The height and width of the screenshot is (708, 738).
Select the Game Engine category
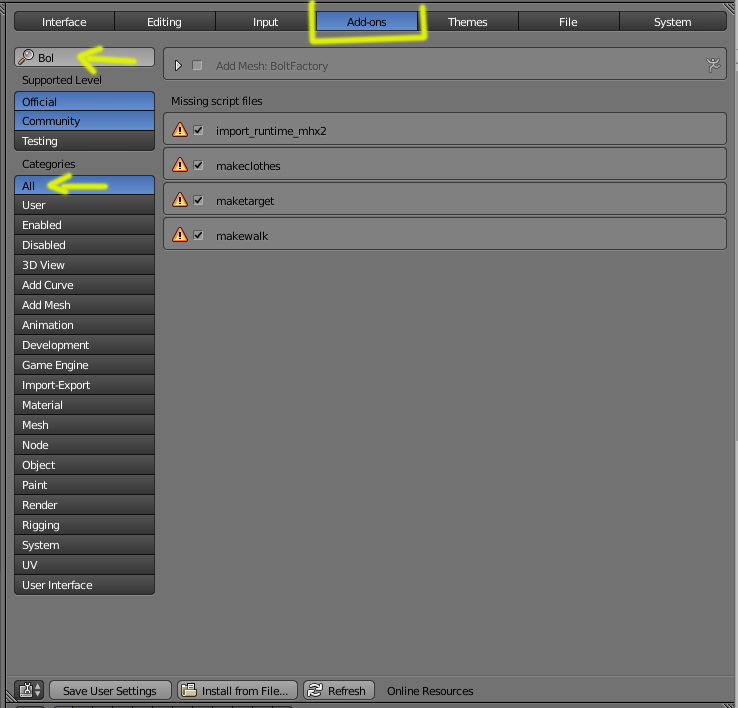[x=85, y=365]
